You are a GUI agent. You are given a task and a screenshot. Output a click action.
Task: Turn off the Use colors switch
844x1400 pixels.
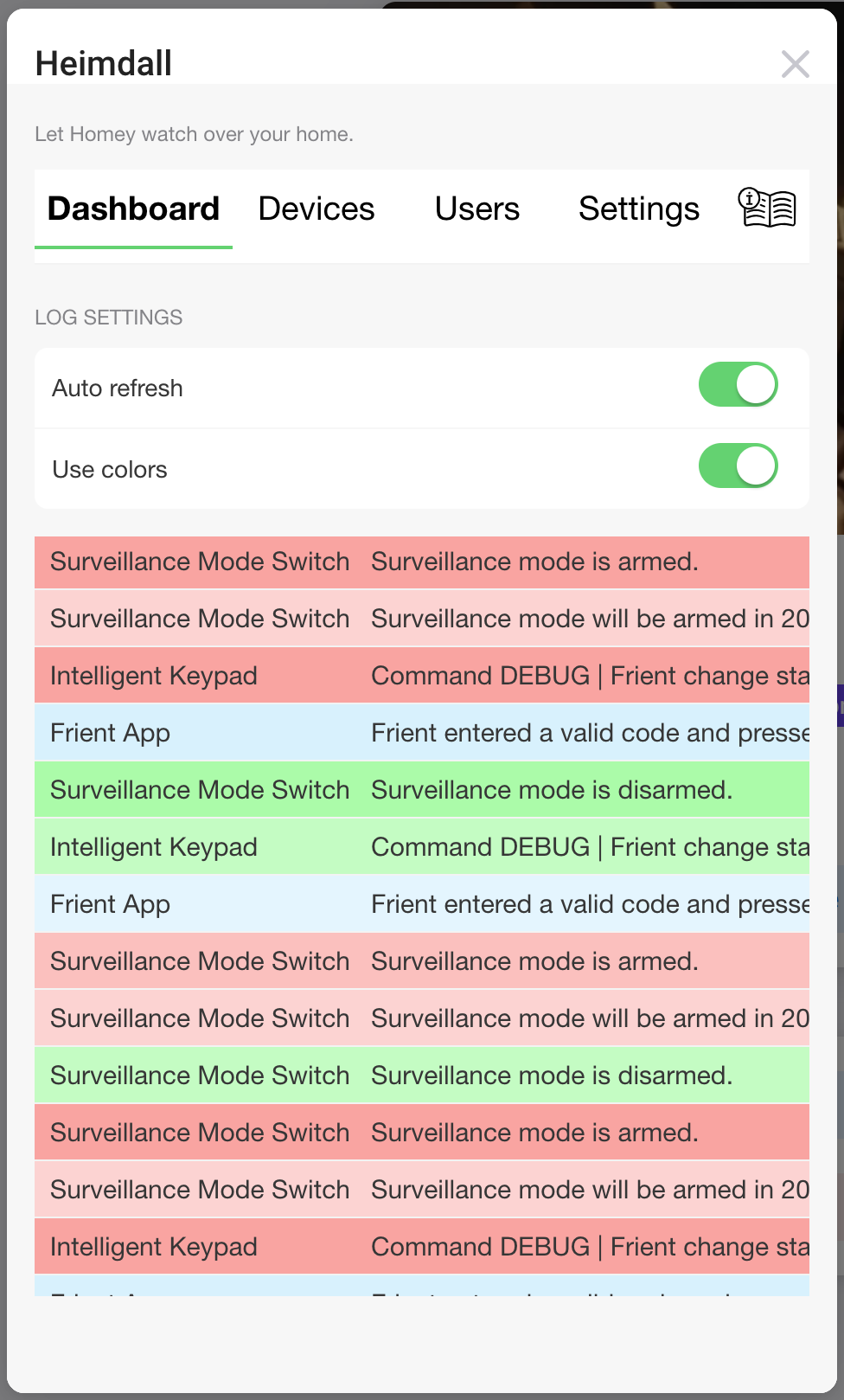pos(738,466)
